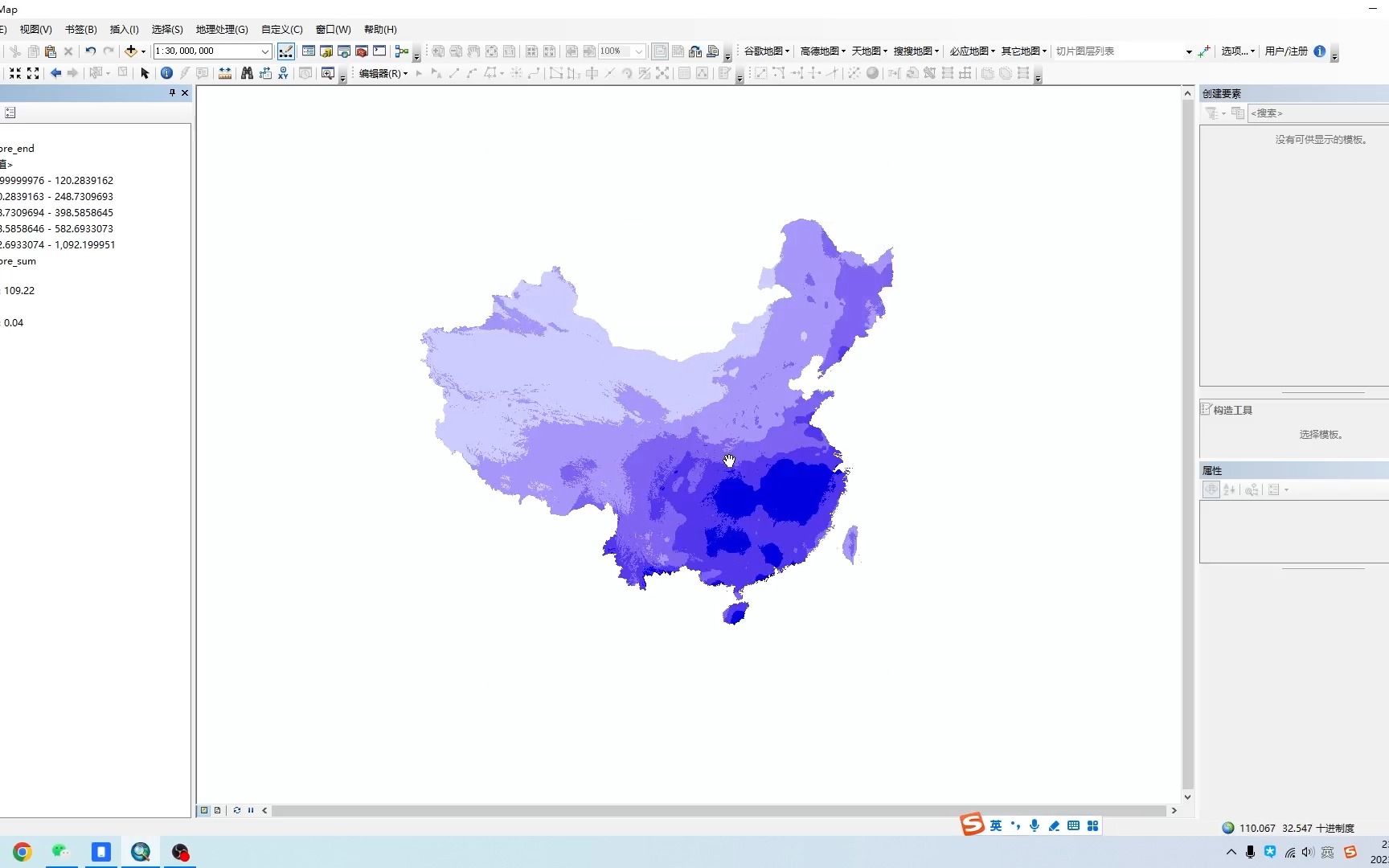The image size is (1389, 868).
Task: Click the Add Data button
Action: 131,51
